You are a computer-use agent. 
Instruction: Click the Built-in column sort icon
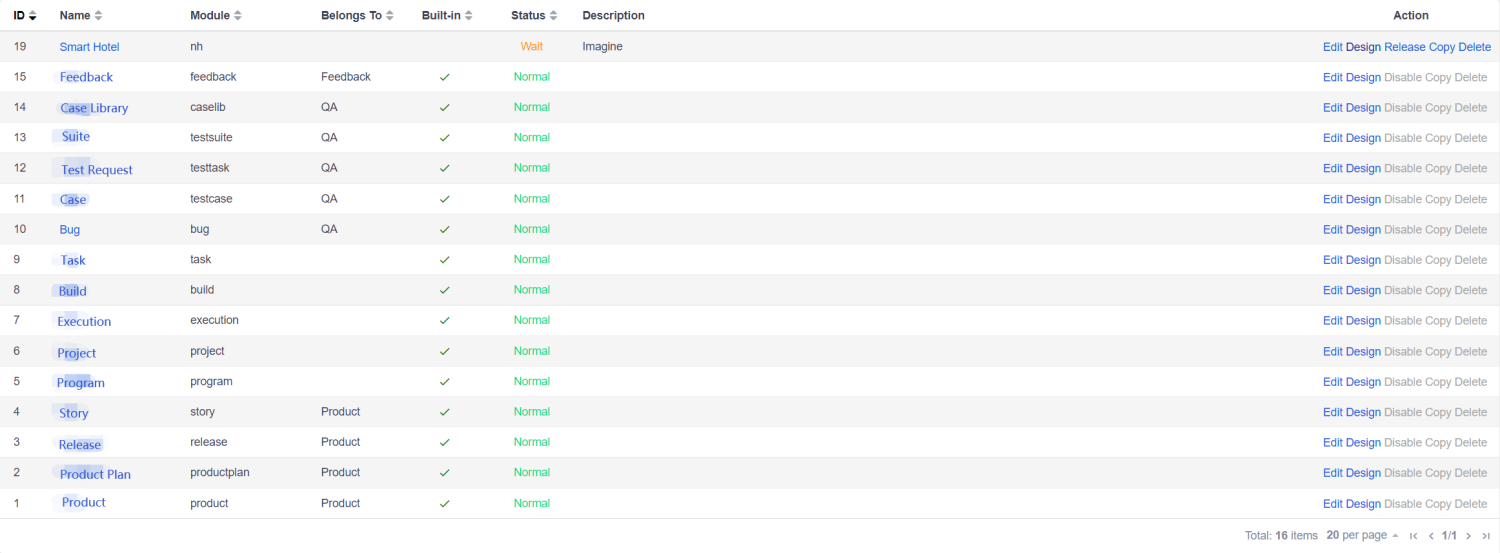[x=469, y=16]
